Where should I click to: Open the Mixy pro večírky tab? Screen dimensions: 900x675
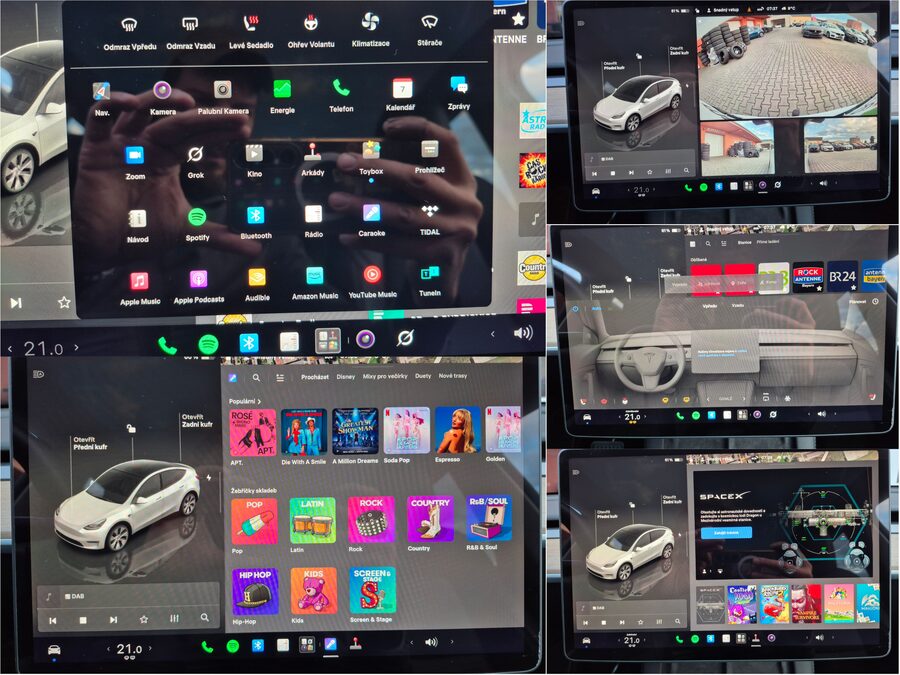tap(385, 377)
